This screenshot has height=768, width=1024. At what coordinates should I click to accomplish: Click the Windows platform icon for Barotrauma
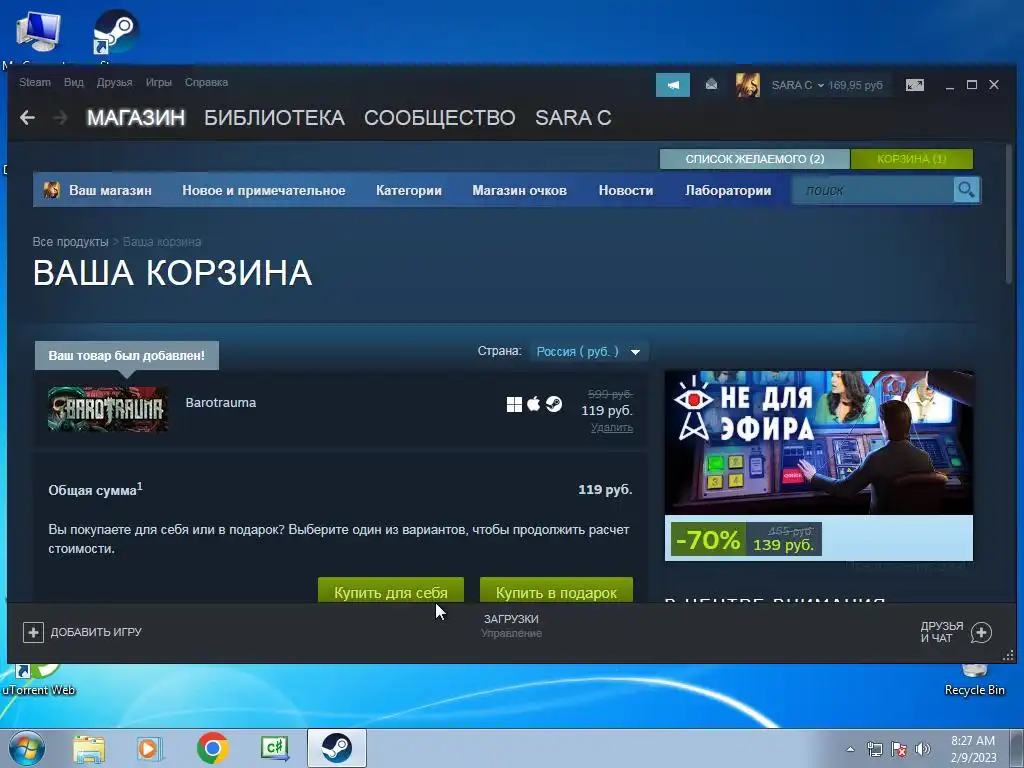tap(514, 404)
